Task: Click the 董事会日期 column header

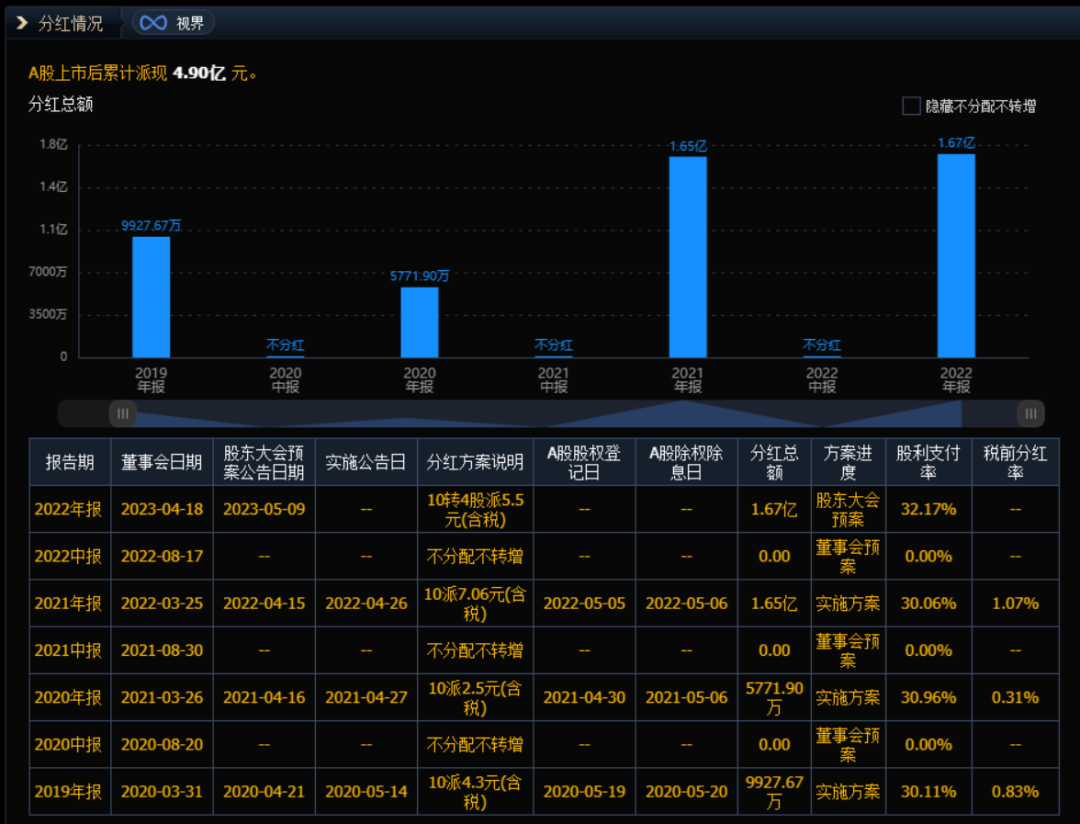Action: tap(162, 462)
